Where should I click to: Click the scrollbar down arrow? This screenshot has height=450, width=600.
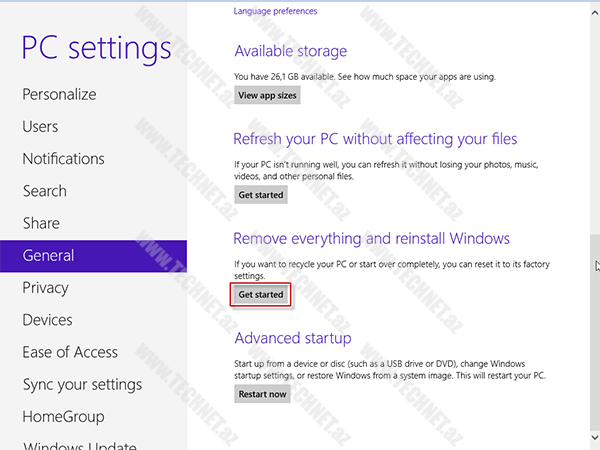(x=595, y=437)
